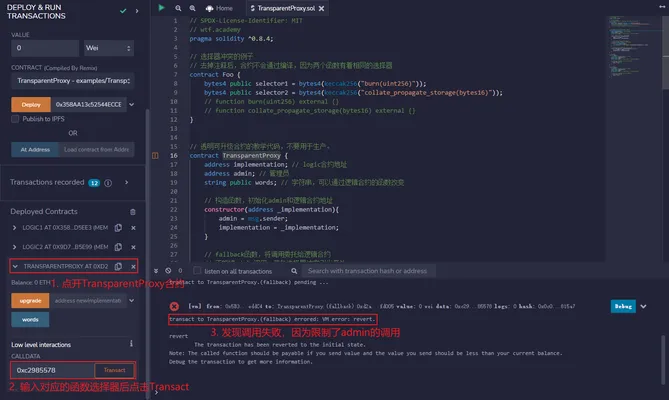Toggle the Publish to IPFS checkbox
The image size is (669, 400).
click(x=15, y=119)
